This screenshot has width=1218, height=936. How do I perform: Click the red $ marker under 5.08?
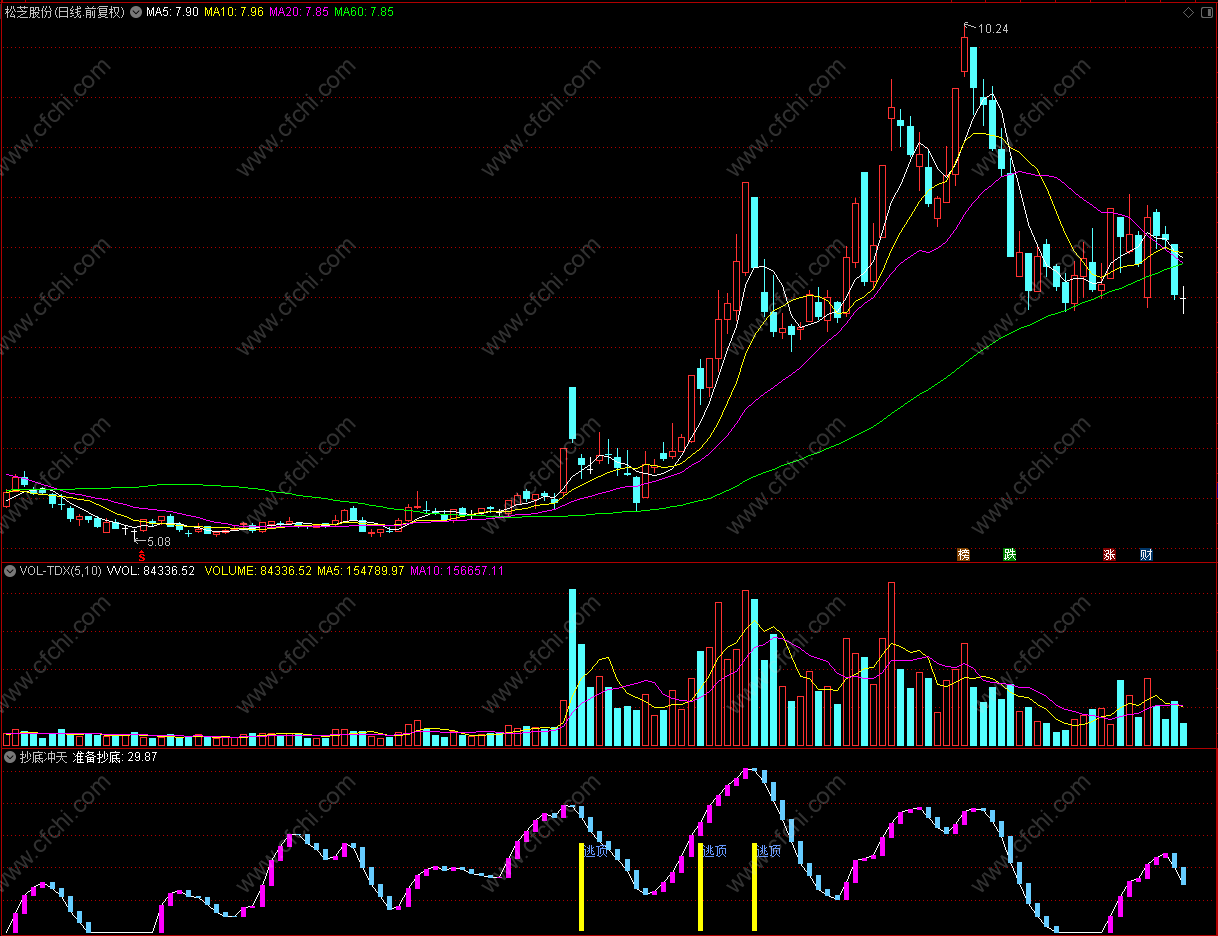coord(142,555)
